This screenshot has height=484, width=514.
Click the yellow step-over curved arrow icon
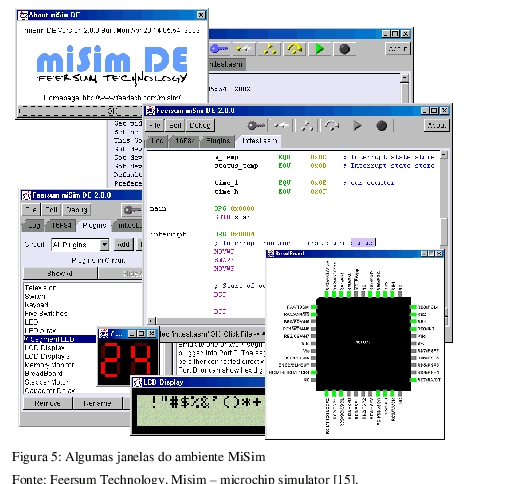[294, 49]
